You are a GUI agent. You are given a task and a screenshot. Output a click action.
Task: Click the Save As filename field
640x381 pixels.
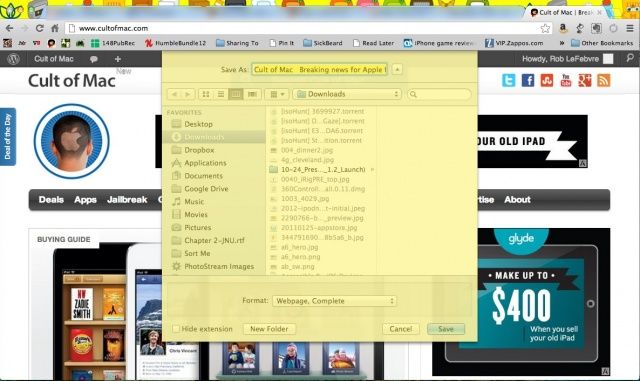click(x=319, y=69)
